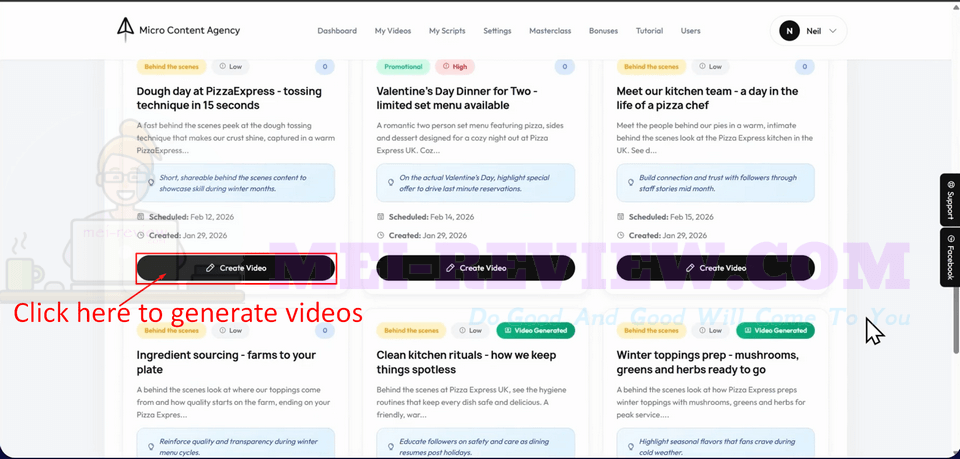960x459 pixels.
Task: Open the Bonuses page
Action: pos(603,31)
